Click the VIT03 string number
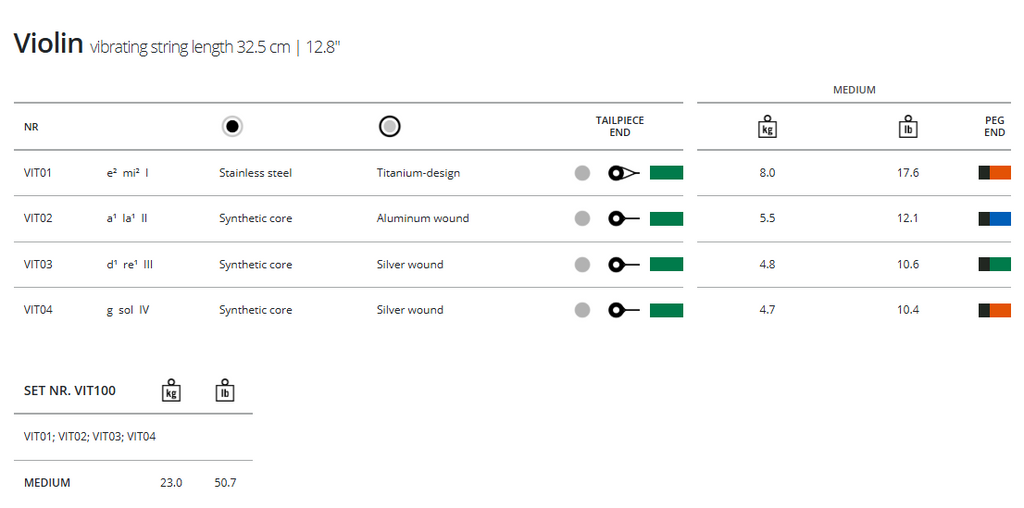The height and width of the screenshot is (508, 1024). pos(37,264)
